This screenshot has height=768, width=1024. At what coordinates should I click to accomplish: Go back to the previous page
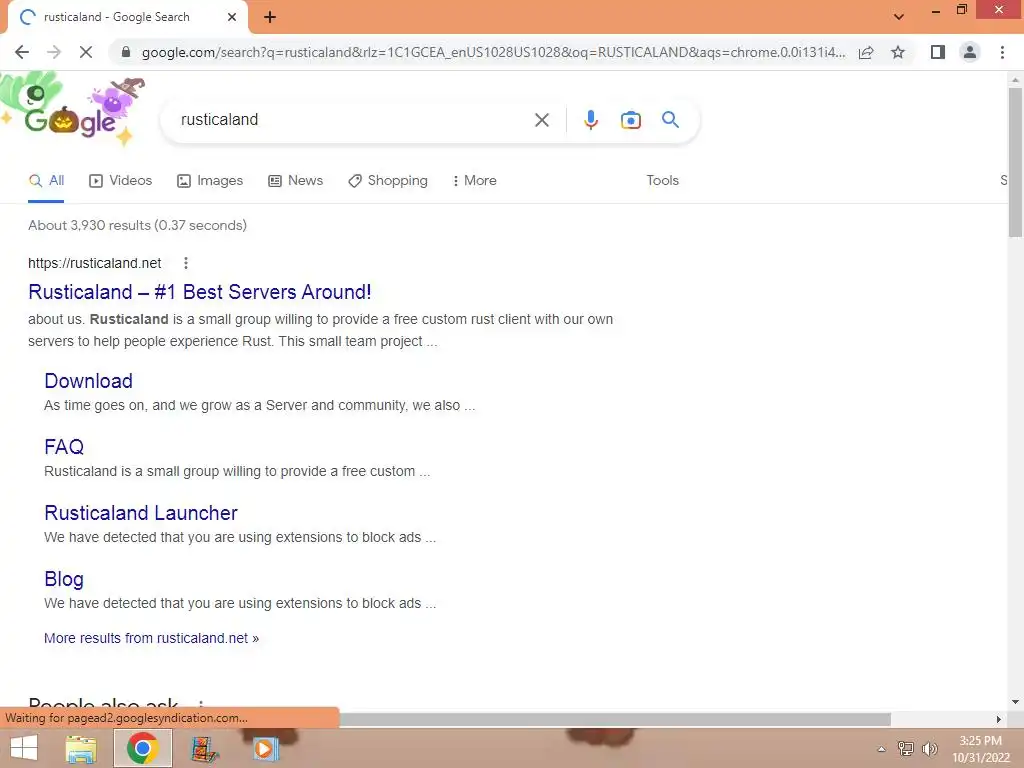tap(22, 52)
